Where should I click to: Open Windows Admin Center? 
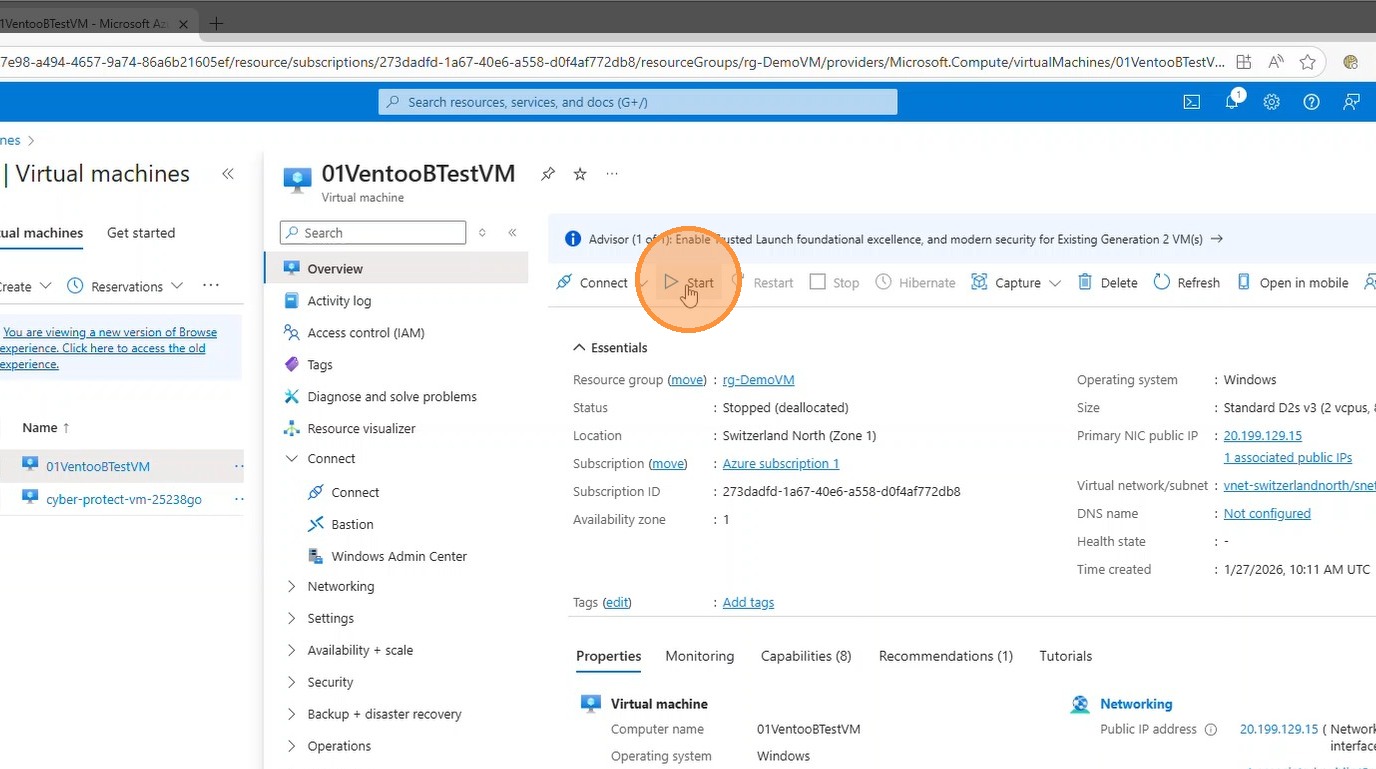399,557
